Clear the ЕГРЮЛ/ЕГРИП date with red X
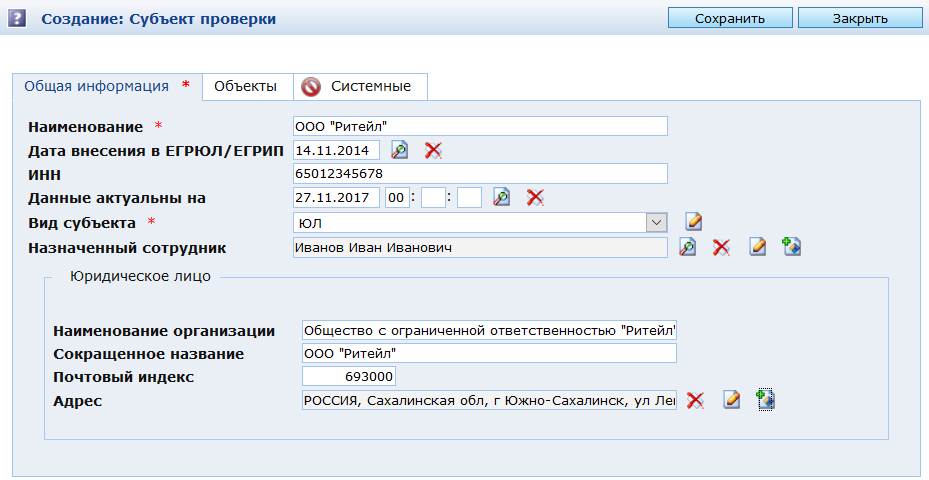This screenshot has height=480, width=929. click(x=434, y=151)
